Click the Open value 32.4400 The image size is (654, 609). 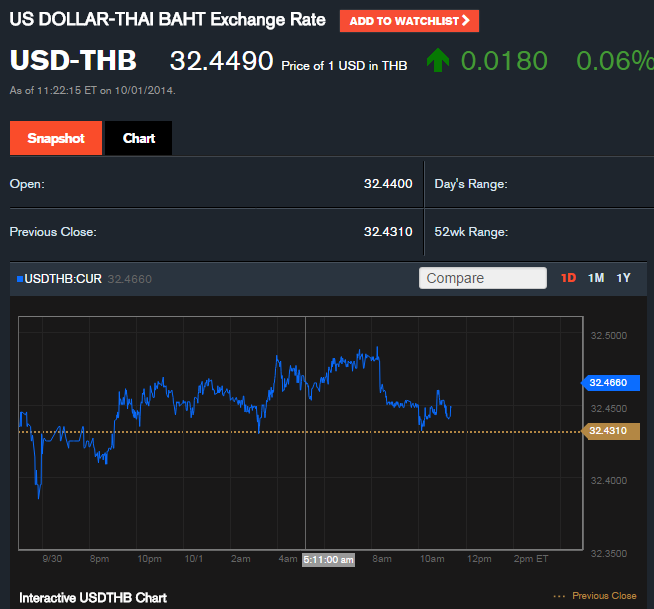pyautogui.click(x=388, y=184)
